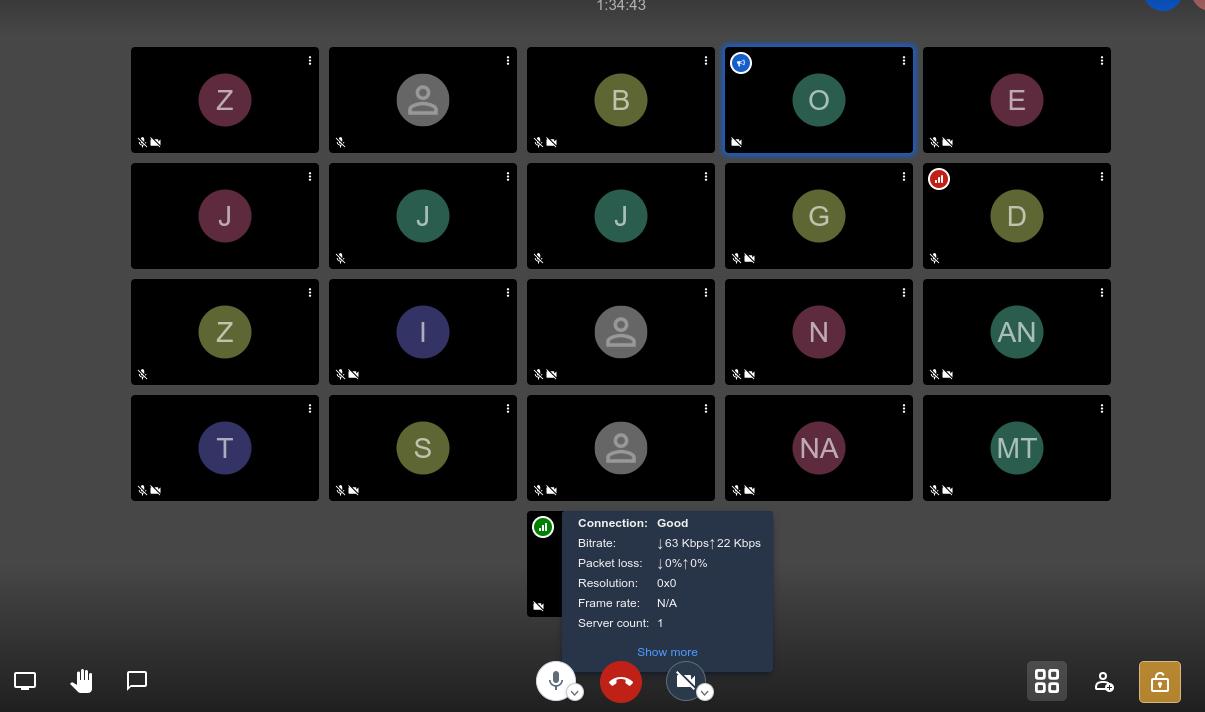Click muted mic icon on B tile
Screen dimensions: 1205x712
[539, 142]
